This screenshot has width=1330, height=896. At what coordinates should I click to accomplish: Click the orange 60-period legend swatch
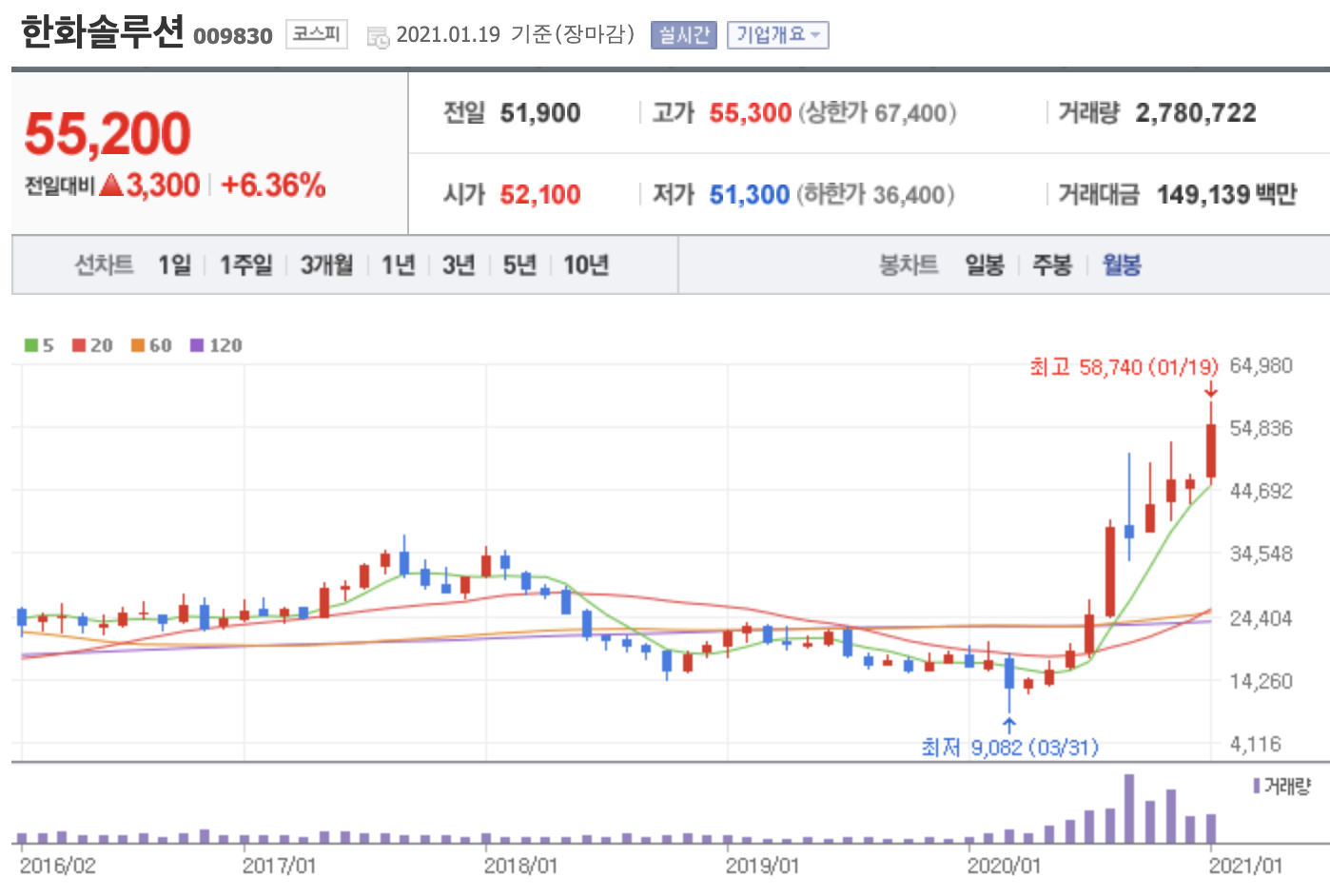click(x=138, y=345)
